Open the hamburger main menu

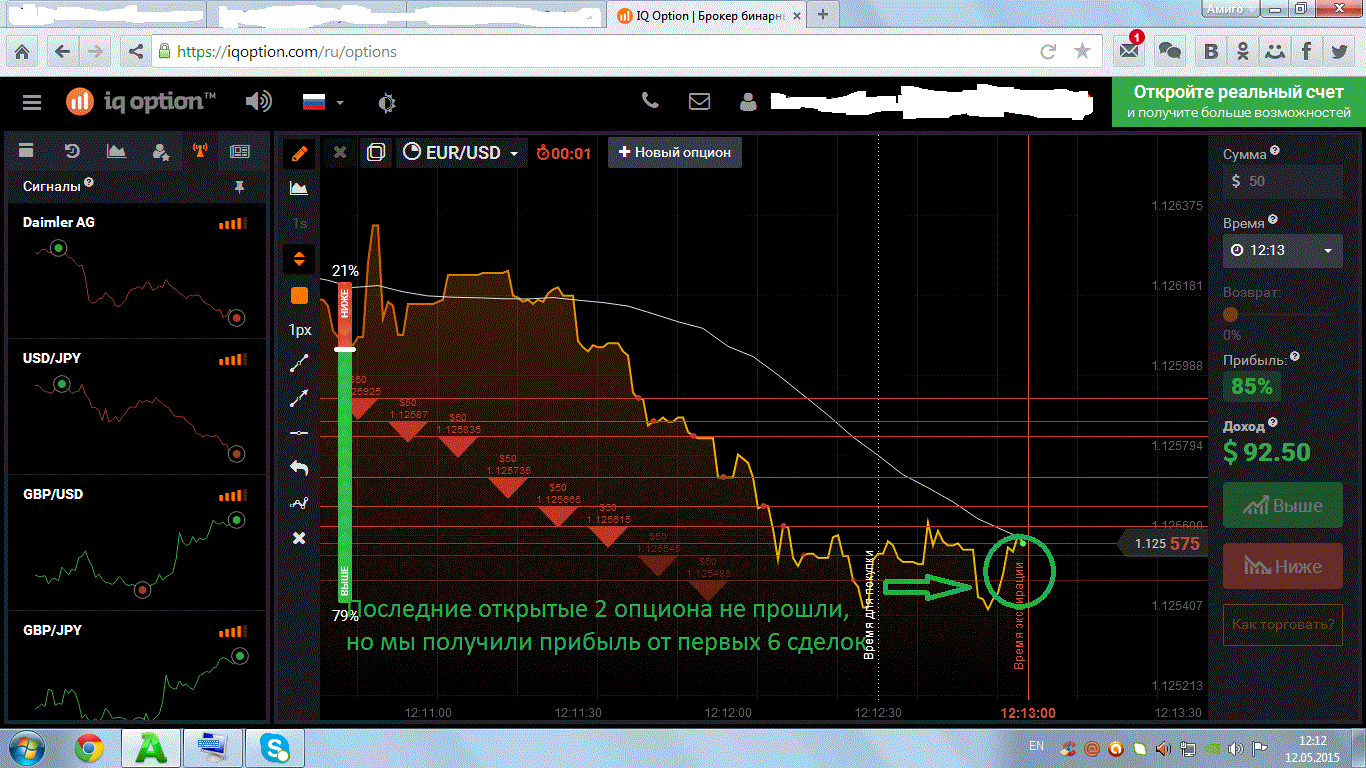pyautogui.click(x=32, y=102)
